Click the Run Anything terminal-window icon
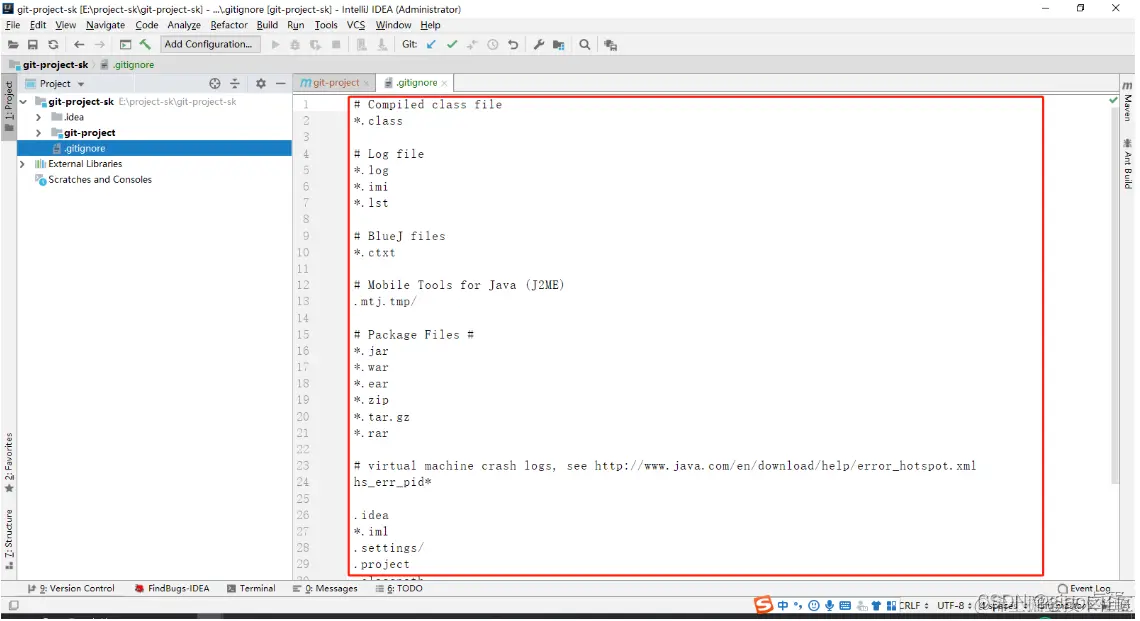Screen dimensions: 1140x621 click(x=126, y=44)
